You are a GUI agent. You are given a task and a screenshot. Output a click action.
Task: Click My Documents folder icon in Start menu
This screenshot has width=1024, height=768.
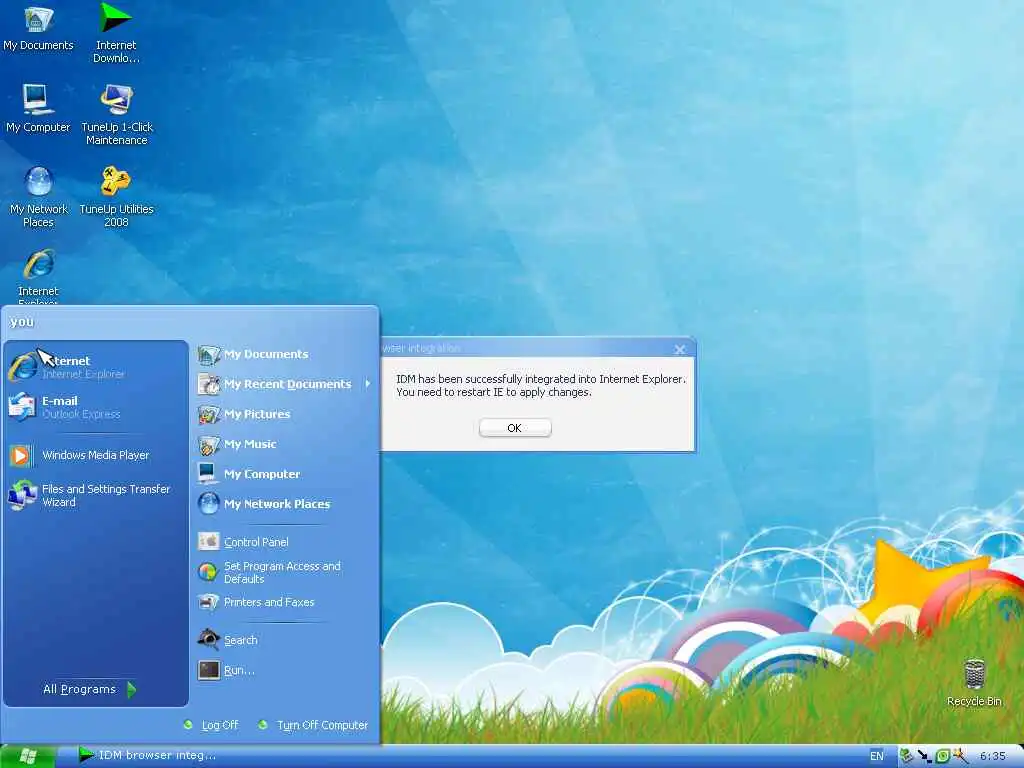click(x=208, y=354)
